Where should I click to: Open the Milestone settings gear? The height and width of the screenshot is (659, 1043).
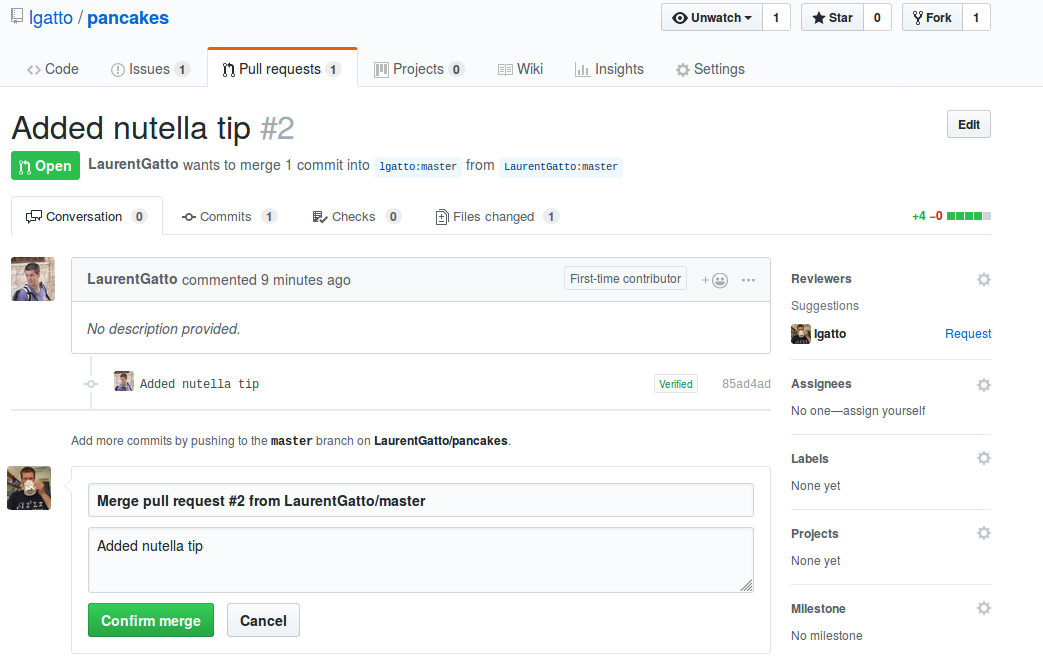point(983,607)
